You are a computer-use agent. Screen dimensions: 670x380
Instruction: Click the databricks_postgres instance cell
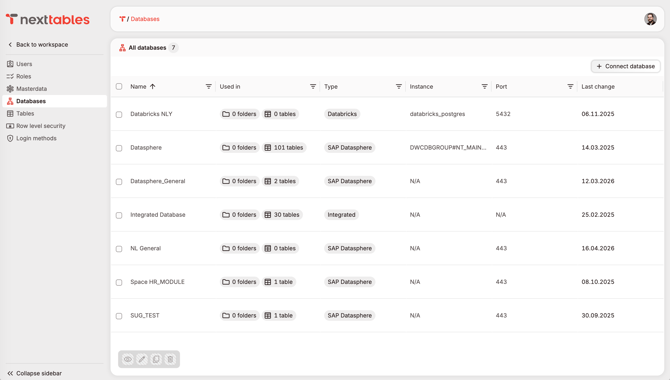tap(437, 114)
